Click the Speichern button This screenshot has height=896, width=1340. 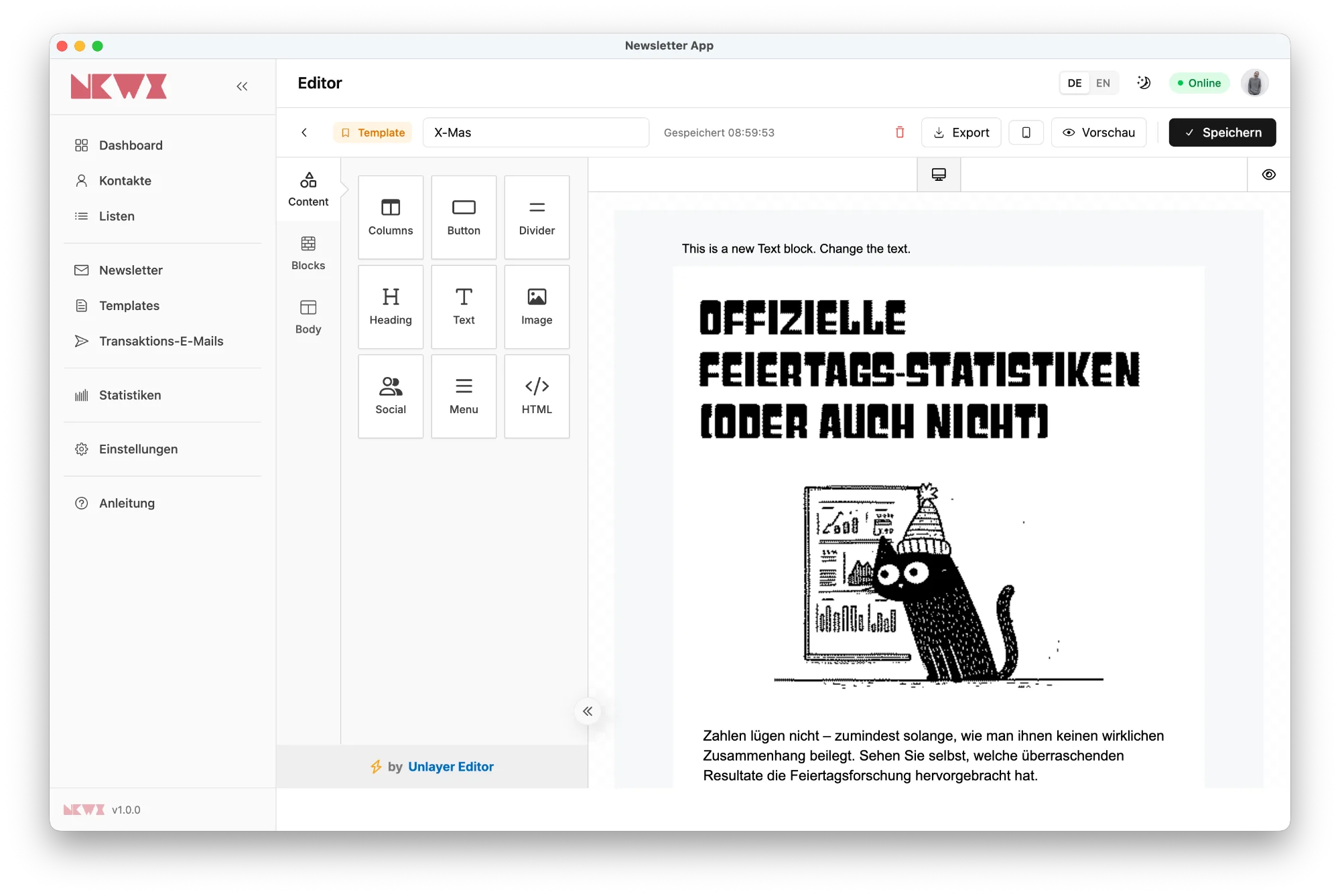click(1222, 133)
